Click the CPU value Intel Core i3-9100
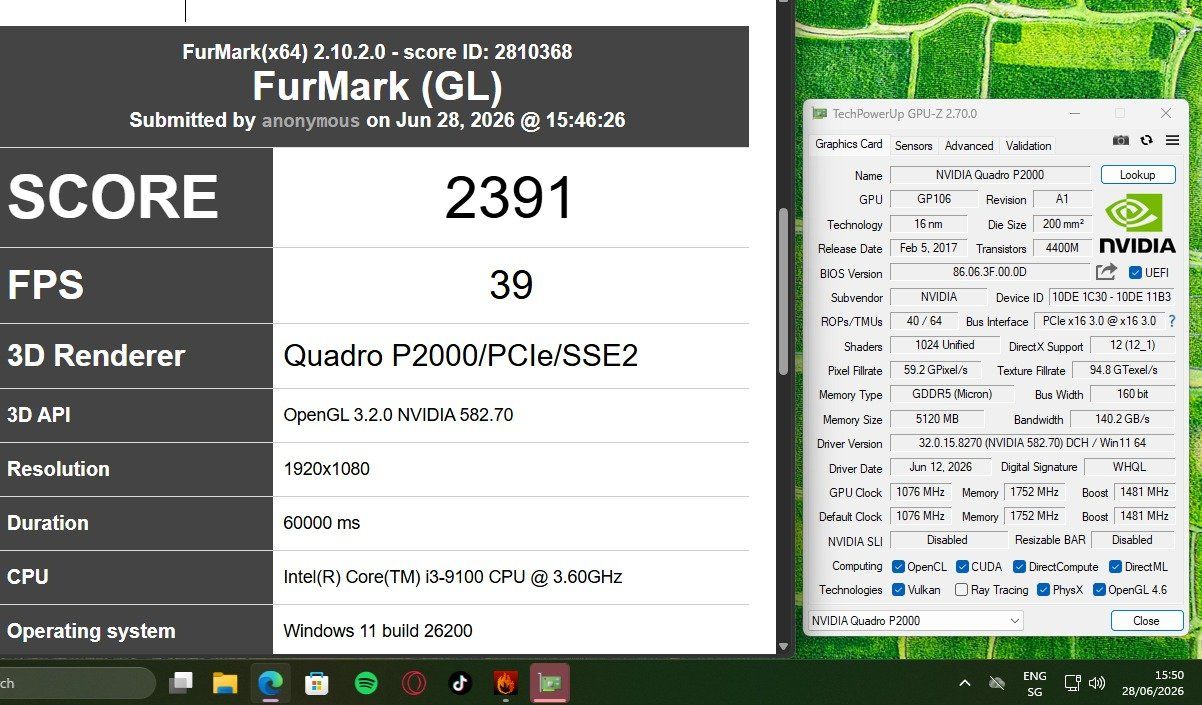The height and width of the screenshot is (705, 1202). tap(453, 577)
